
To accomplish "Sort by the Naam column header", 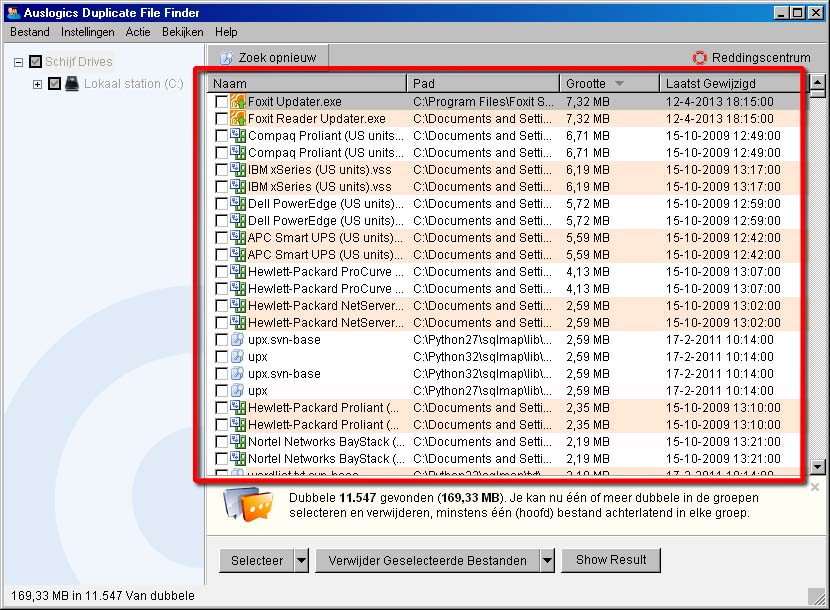I will click(306, 83).
